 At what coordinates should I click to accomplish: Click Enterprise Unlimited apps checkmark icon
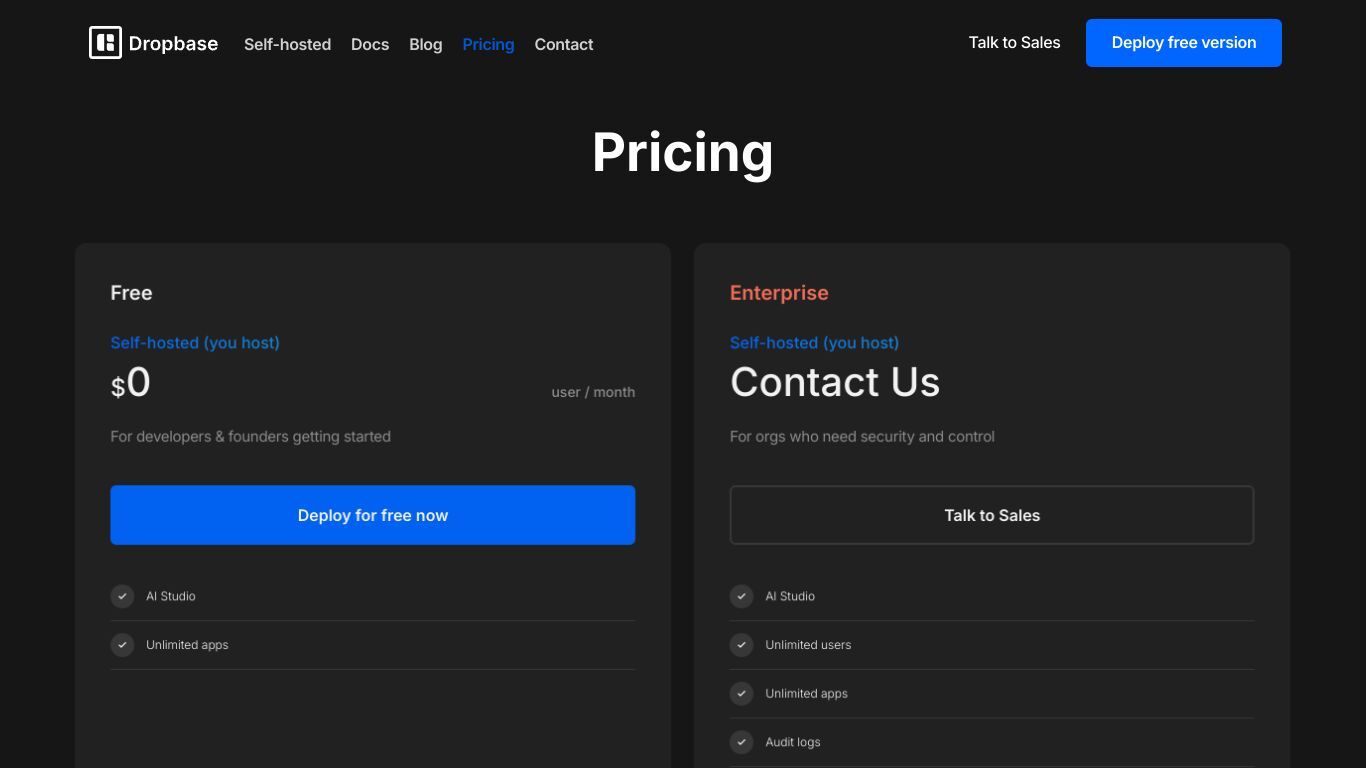pos(741,694)
